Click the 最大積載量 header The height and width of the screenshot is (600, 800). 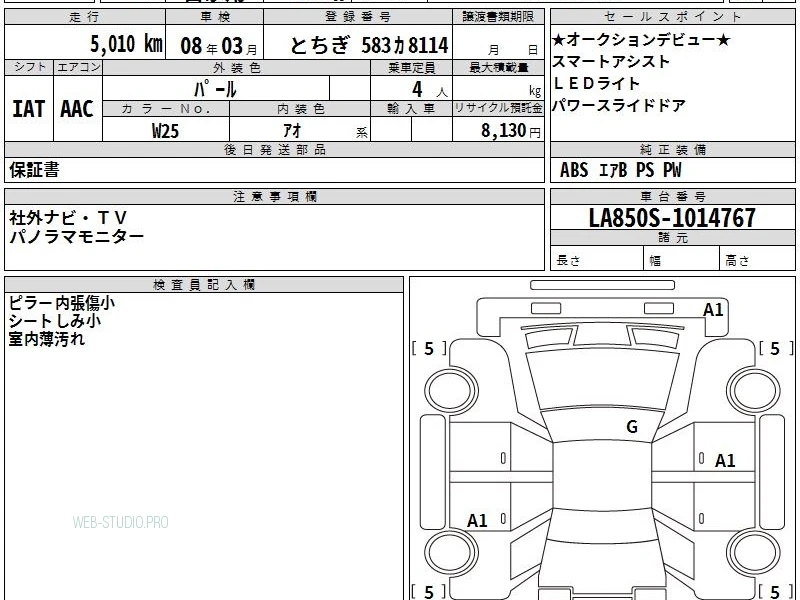(x=498, y=68)
